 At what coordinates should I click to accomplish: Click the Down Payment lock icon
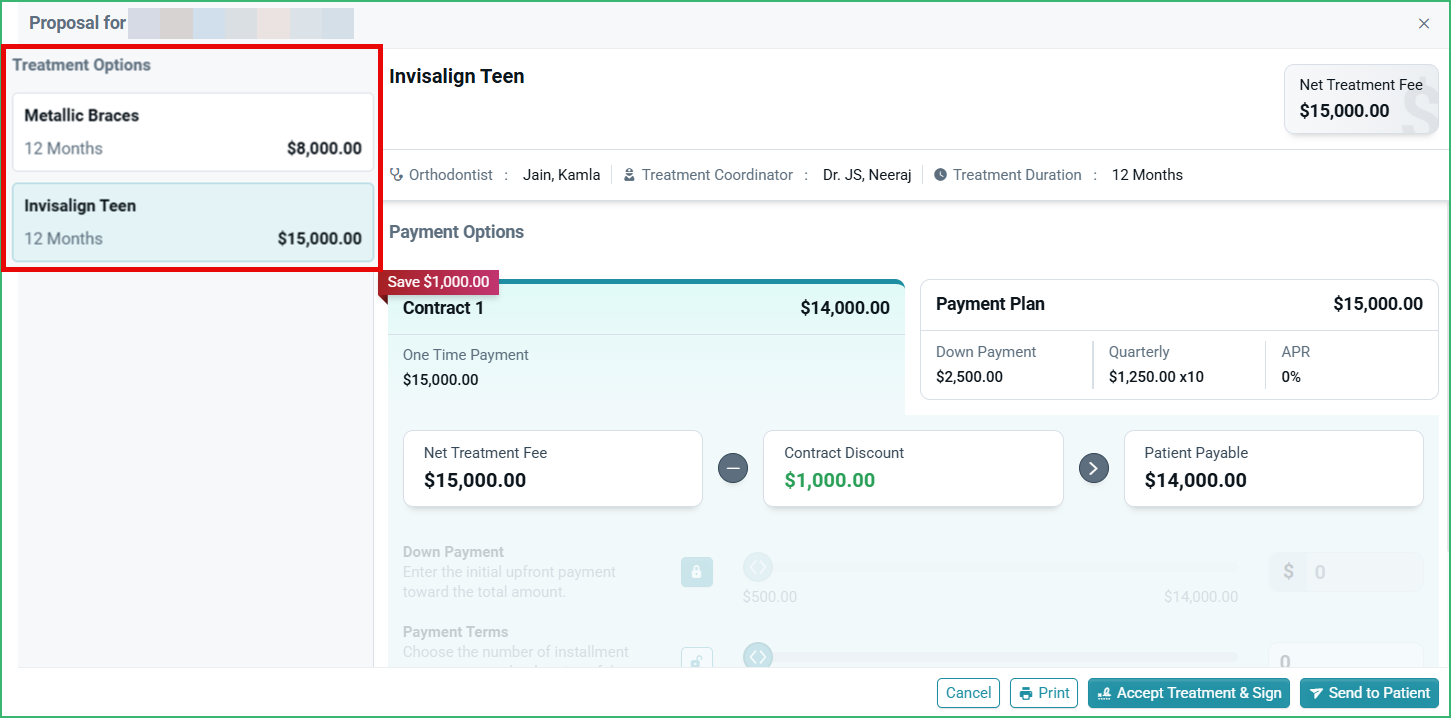click(x=697, y=572)
